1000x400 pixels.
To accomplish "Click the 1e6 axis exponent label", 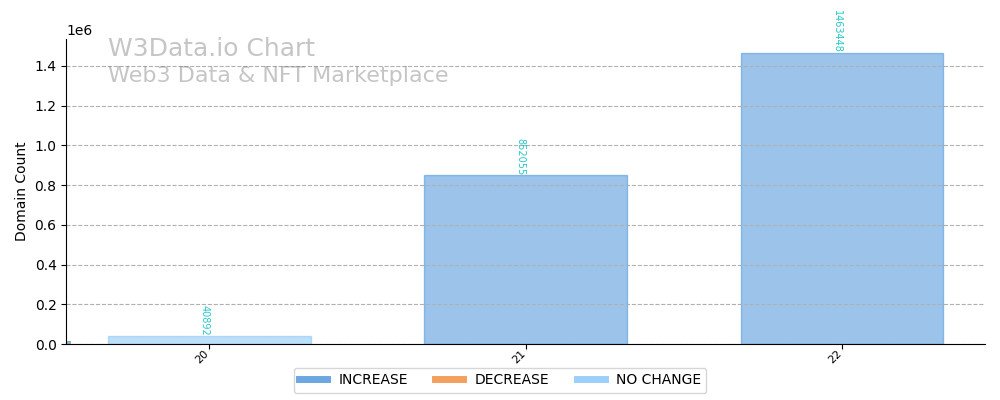I will 79,31.
